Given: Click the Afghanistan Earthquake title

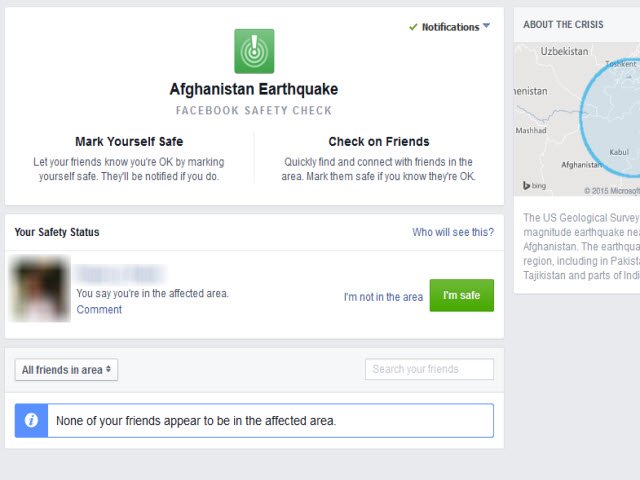Looking at the screenshot, I should 254,89.
